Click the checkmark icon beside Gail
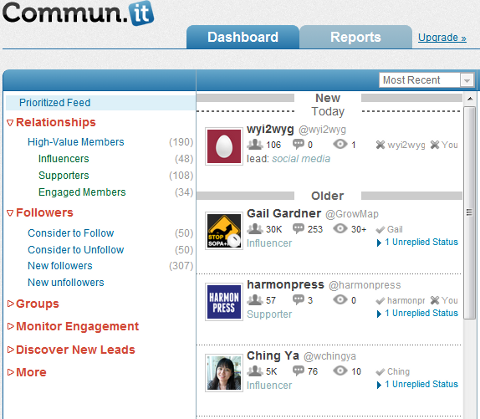The image size is (480, 419). pos(380,230)
